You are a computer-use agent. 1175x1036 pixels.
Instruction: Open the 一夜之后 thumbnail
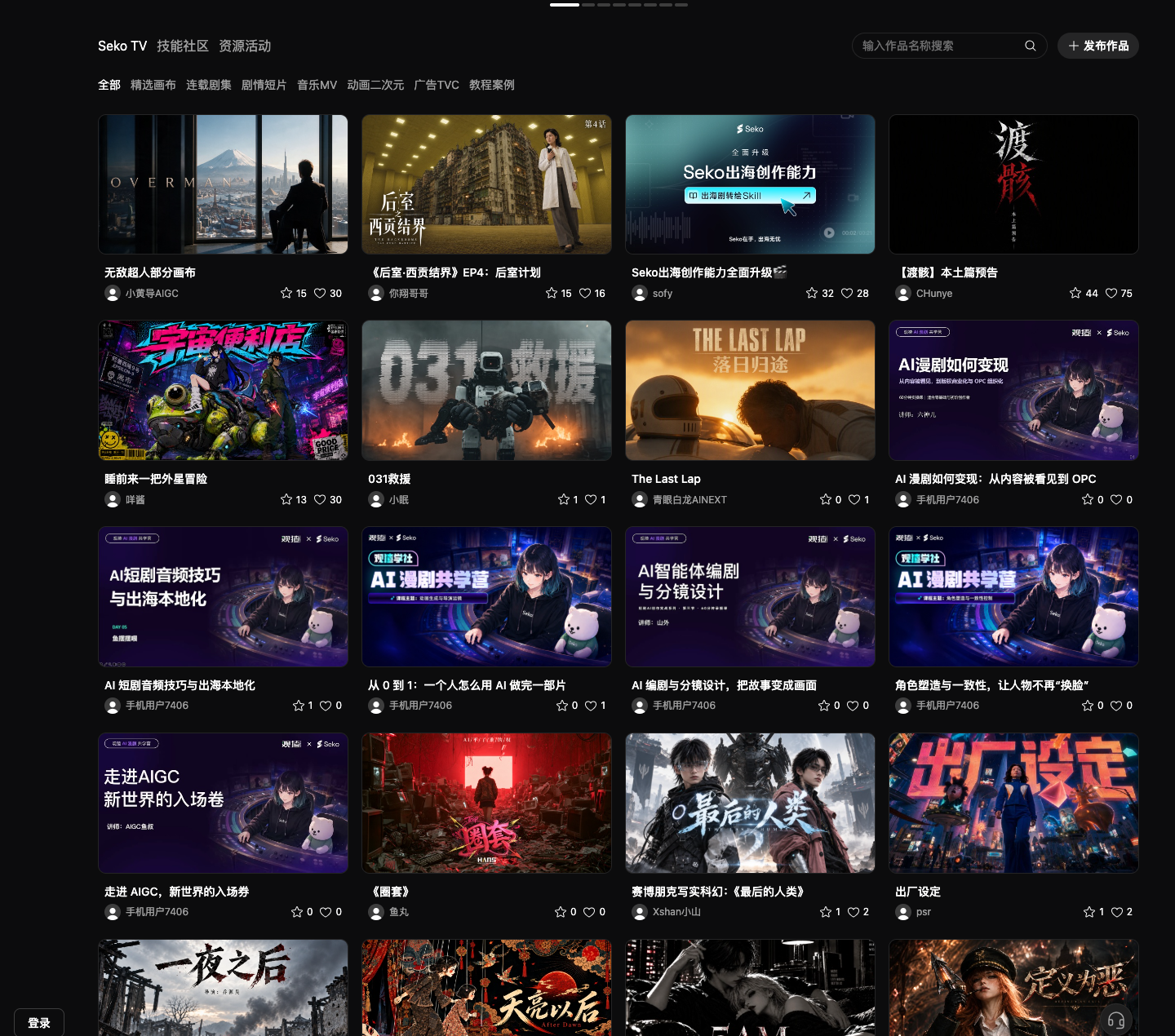point(223,988)
